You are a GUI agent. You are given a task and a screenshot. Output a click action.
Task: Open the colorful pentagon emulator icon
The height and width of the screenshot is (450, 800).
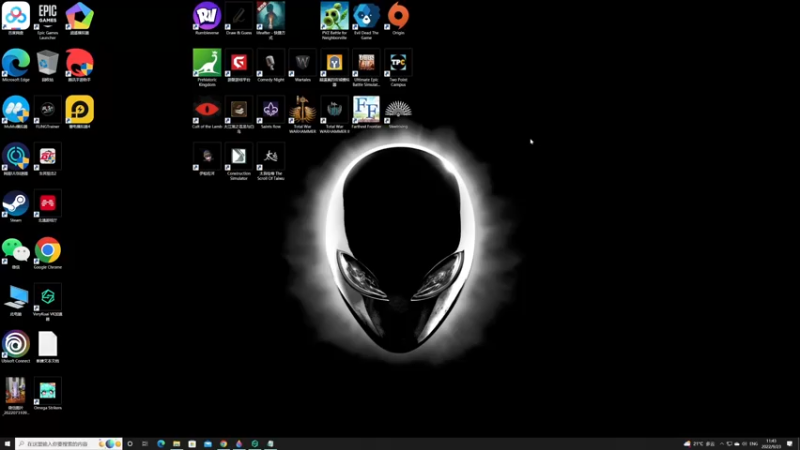tap(80, 17)
